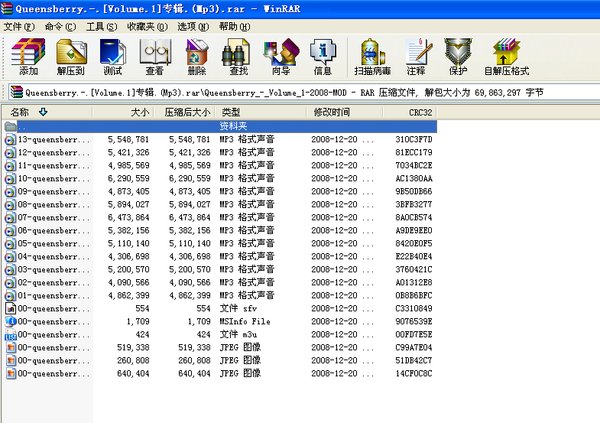
Task: Sort by the CRC32 column header
Action: [x=410, y=112]
